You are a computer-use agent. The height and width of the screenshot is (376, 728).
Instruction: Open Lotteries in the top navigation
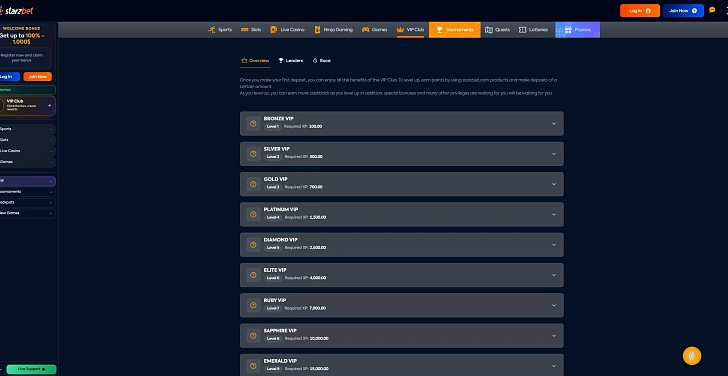pos(533,30)
